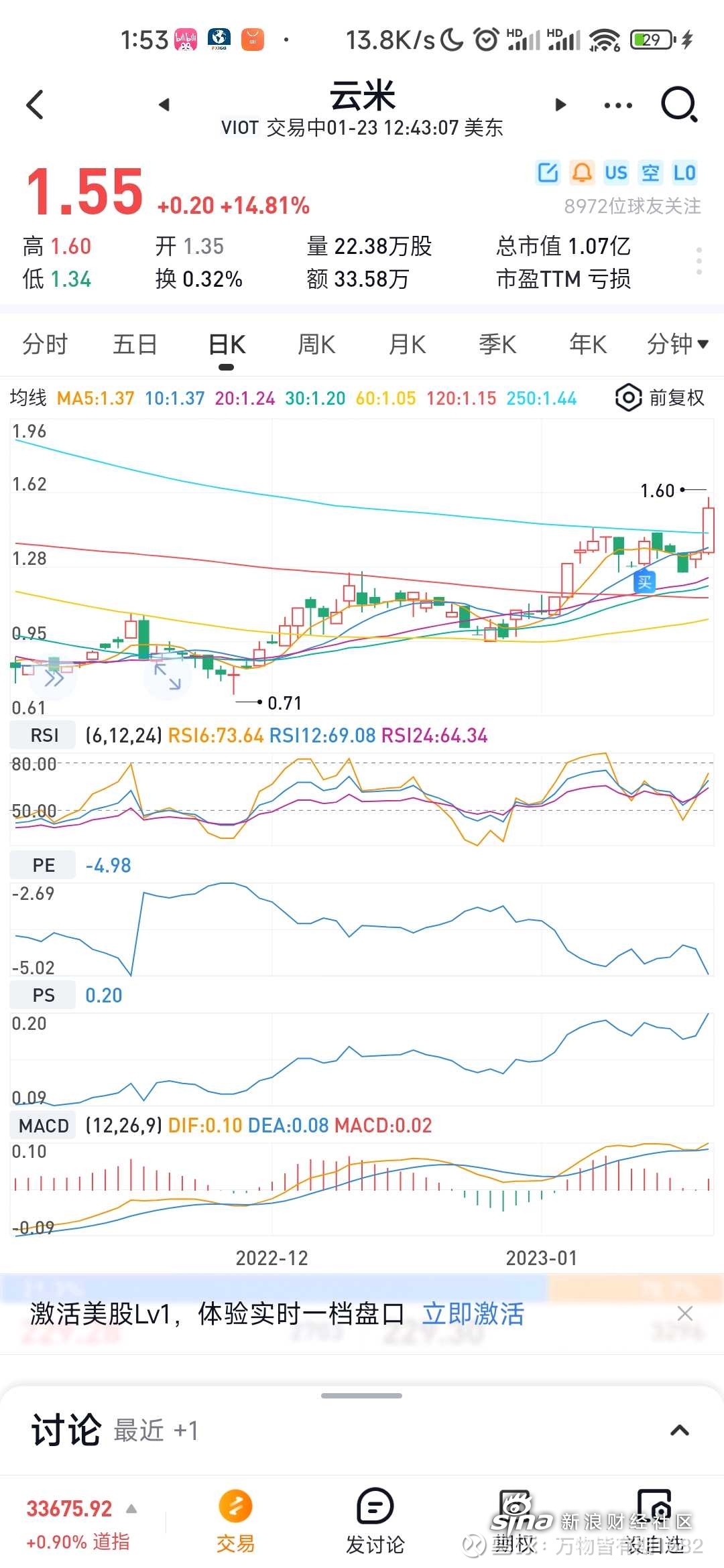Viewport: 724px width, 1568px height.
Task: Tap the 立即激活 link
Action: 473,1313
